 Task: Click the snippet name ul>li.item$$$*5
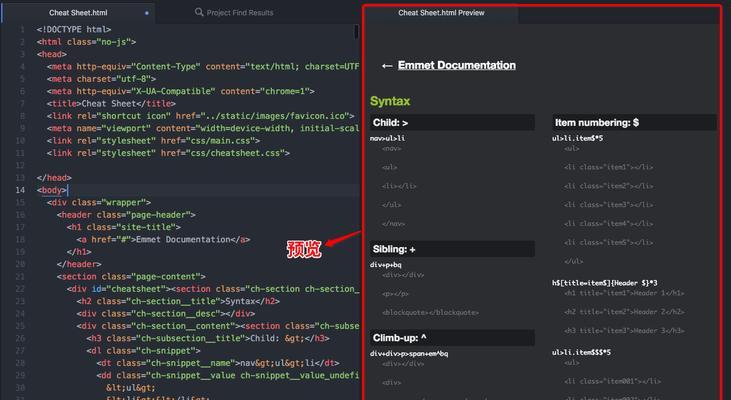[x=581, y=352]
